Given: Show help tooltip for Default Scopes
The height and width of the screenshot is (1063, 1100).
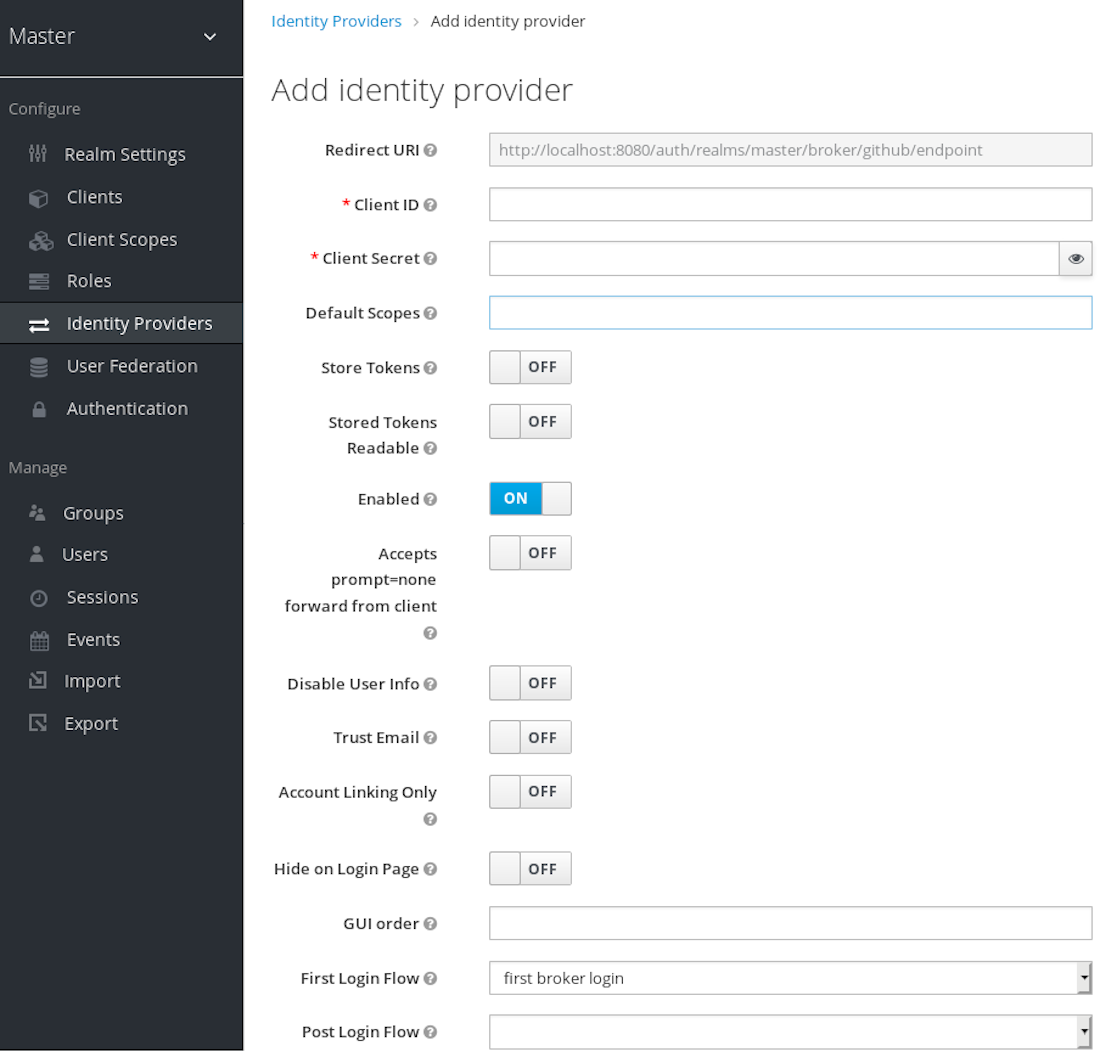Looking at the screenshot, I should click(430, 313).
